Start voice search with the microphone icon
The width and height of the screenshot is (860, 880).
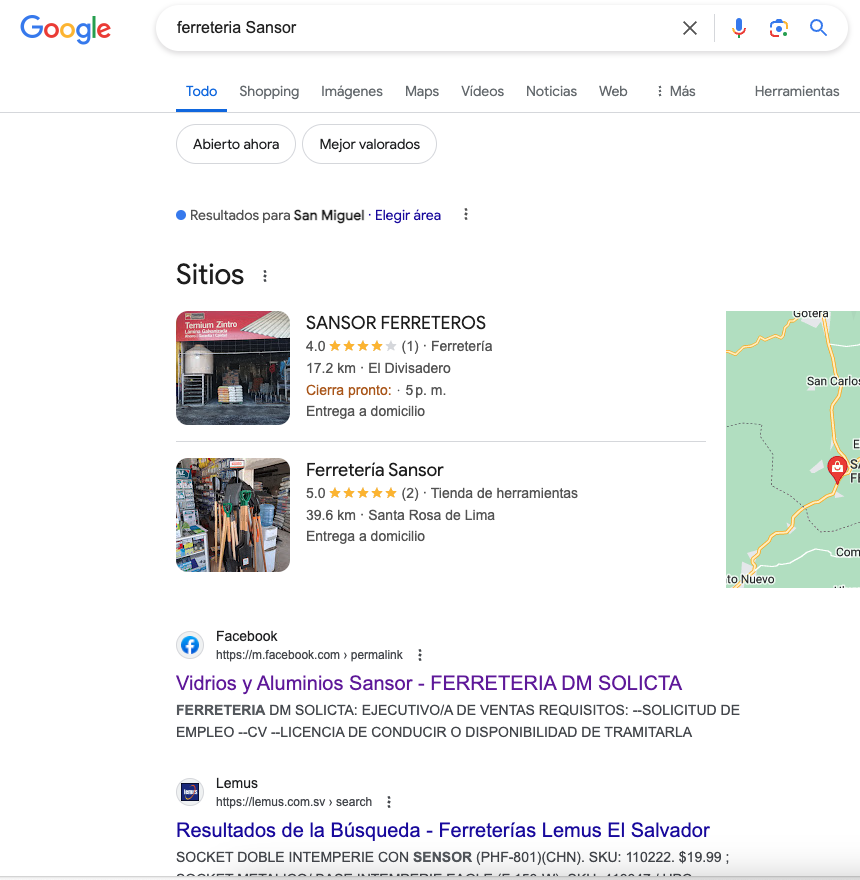pos(739,28)
